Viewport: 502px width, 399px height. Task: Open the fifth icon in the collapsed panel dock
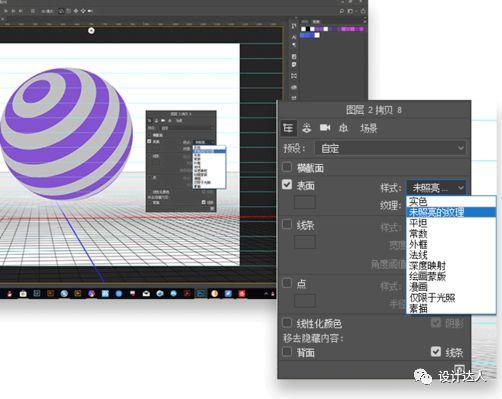coord(294,64)
